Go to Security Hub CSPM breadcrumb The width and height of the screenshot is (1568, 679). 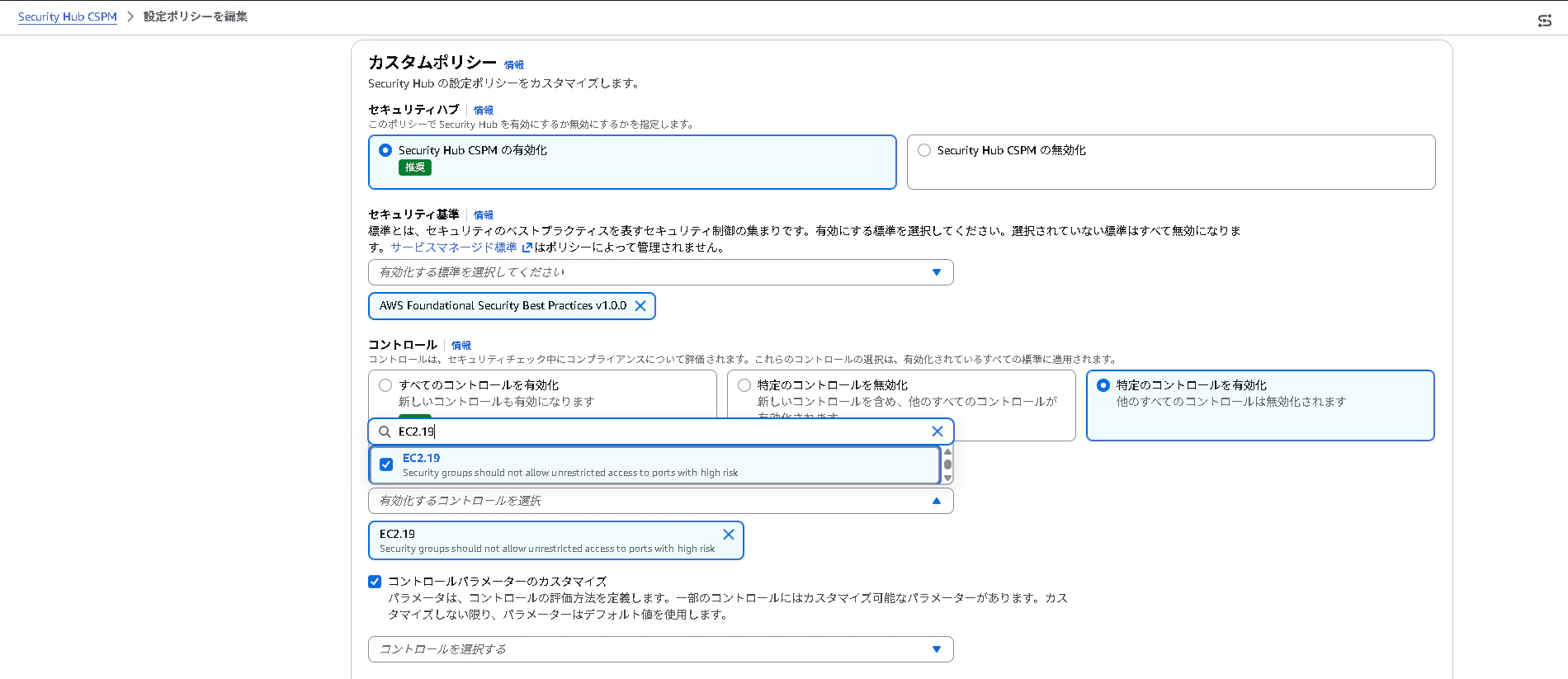[68, 17]
